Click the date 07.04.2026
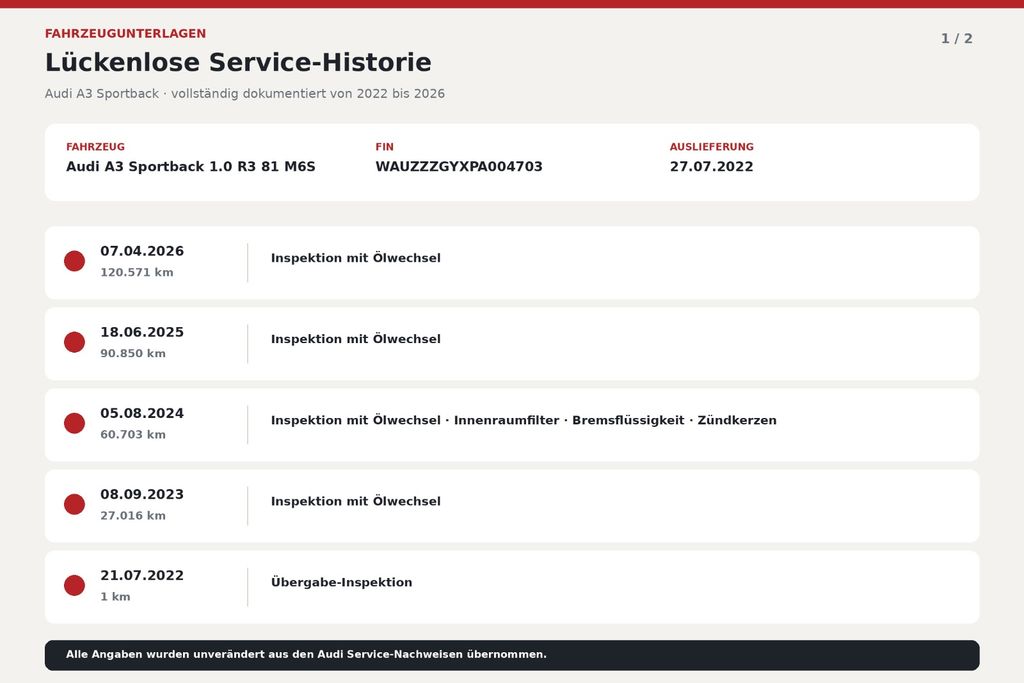This screenshot has height=683, width=1024. click(x=142, y=251)
